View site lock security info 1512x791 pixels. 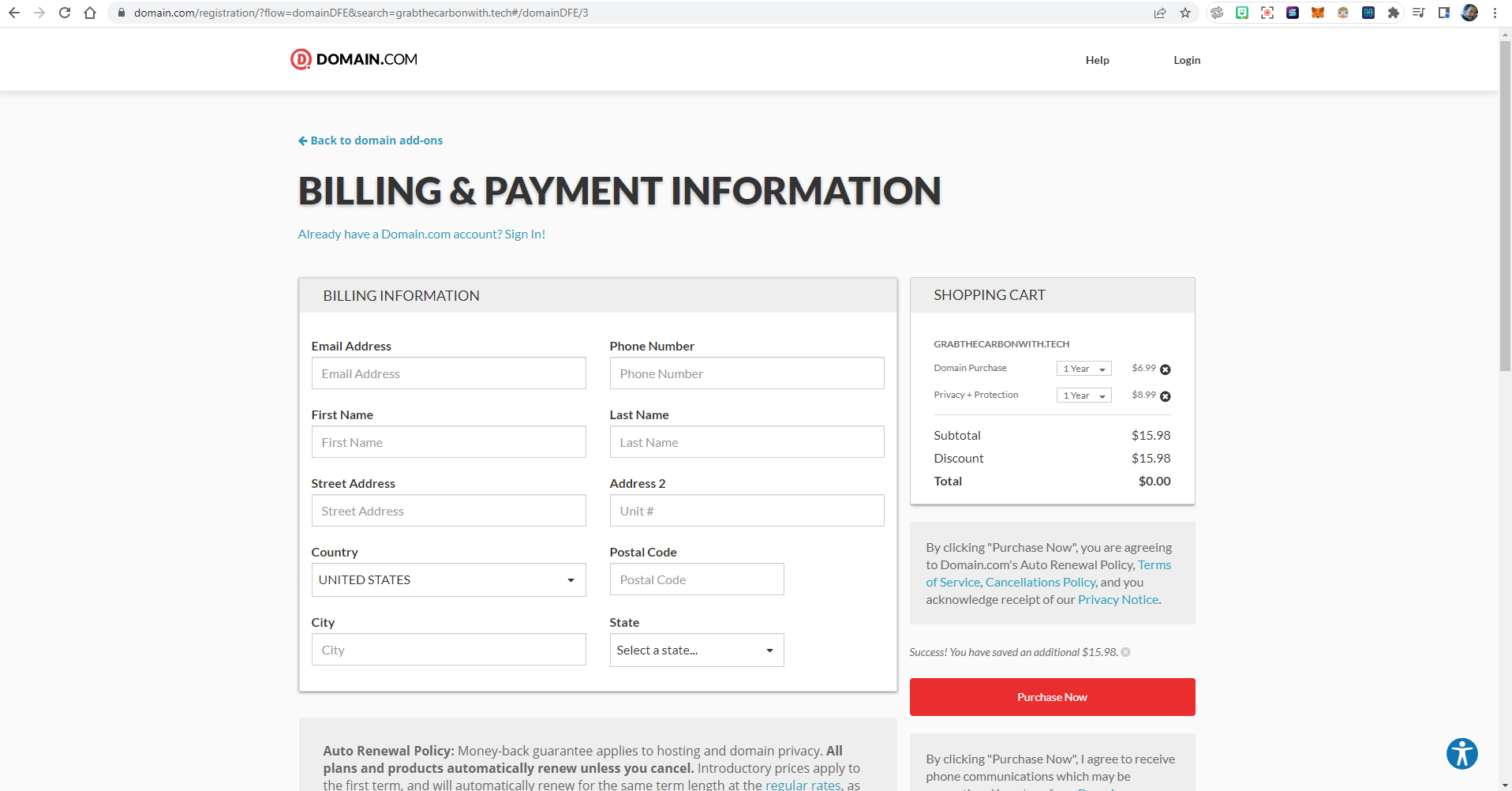tap(122, 13)
